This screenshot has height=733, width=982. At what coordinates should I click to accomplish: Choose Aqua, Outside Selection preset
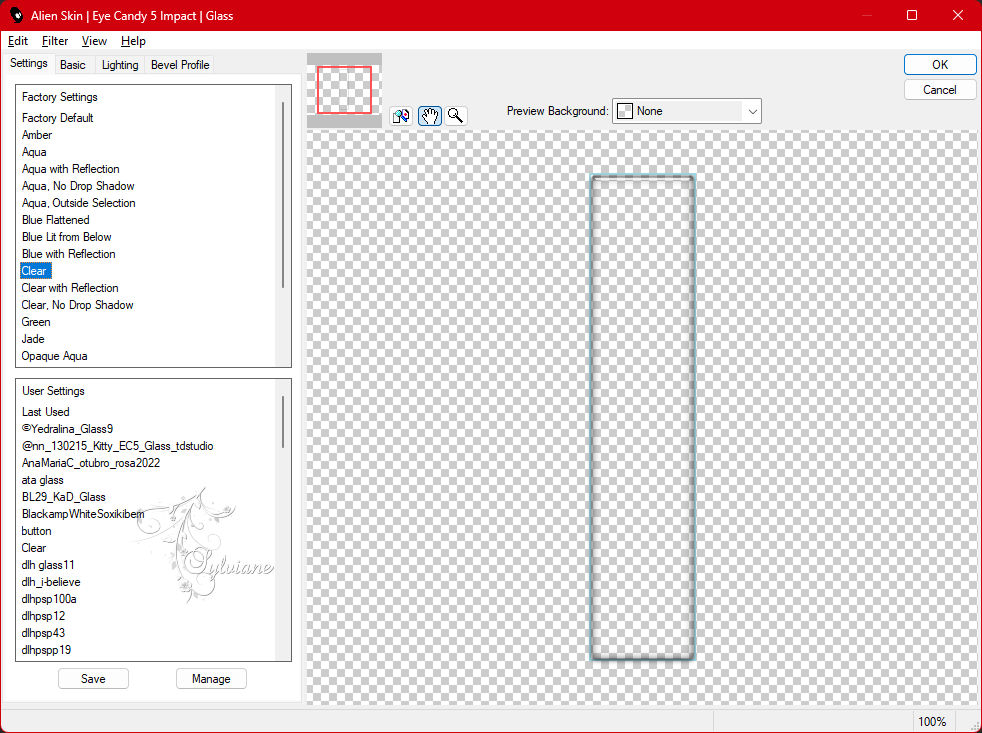[79, 202]
